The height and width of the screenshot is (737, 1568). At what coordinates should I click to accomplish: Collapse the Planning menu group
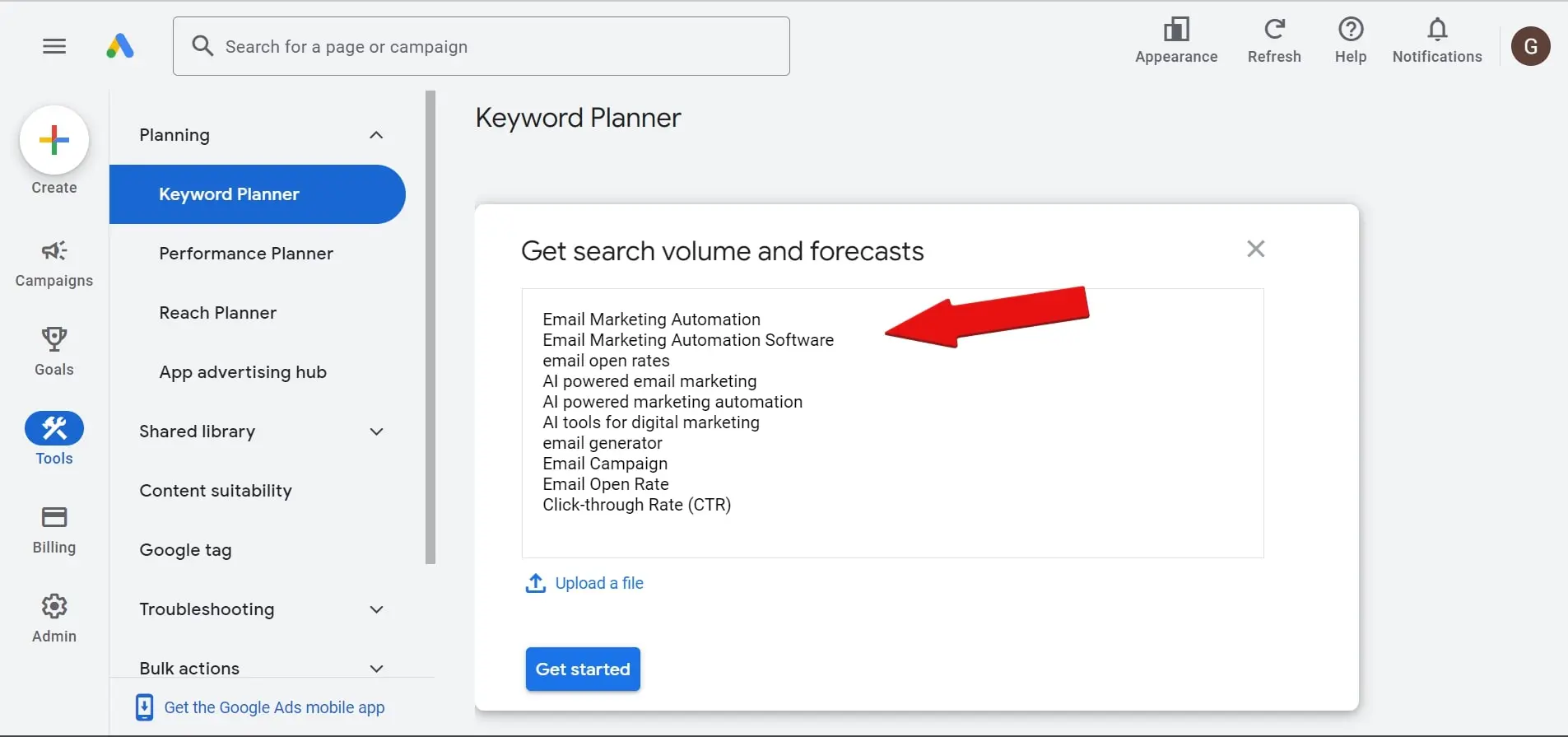coord(376,135)
